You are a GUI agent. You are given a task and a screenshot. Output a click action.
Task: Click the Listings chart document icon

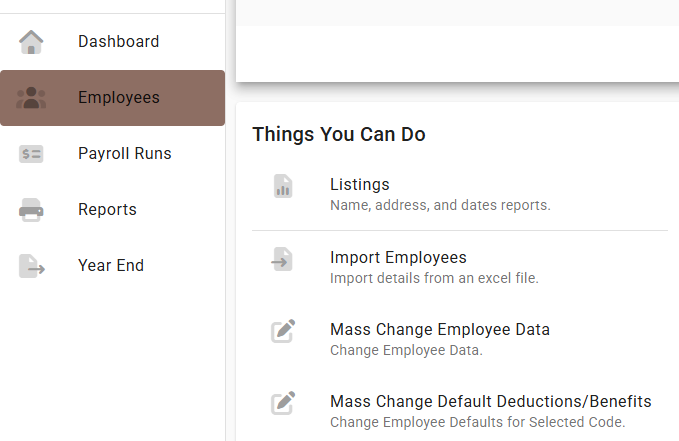[x=283, y=186]
